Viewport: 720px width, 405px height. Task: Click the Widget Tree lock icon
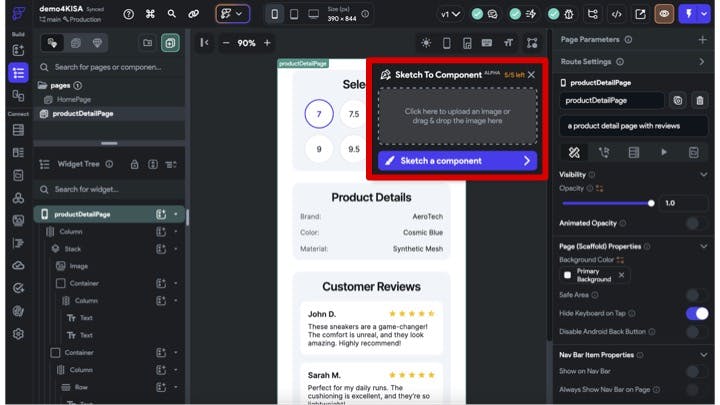pos(135,164)
